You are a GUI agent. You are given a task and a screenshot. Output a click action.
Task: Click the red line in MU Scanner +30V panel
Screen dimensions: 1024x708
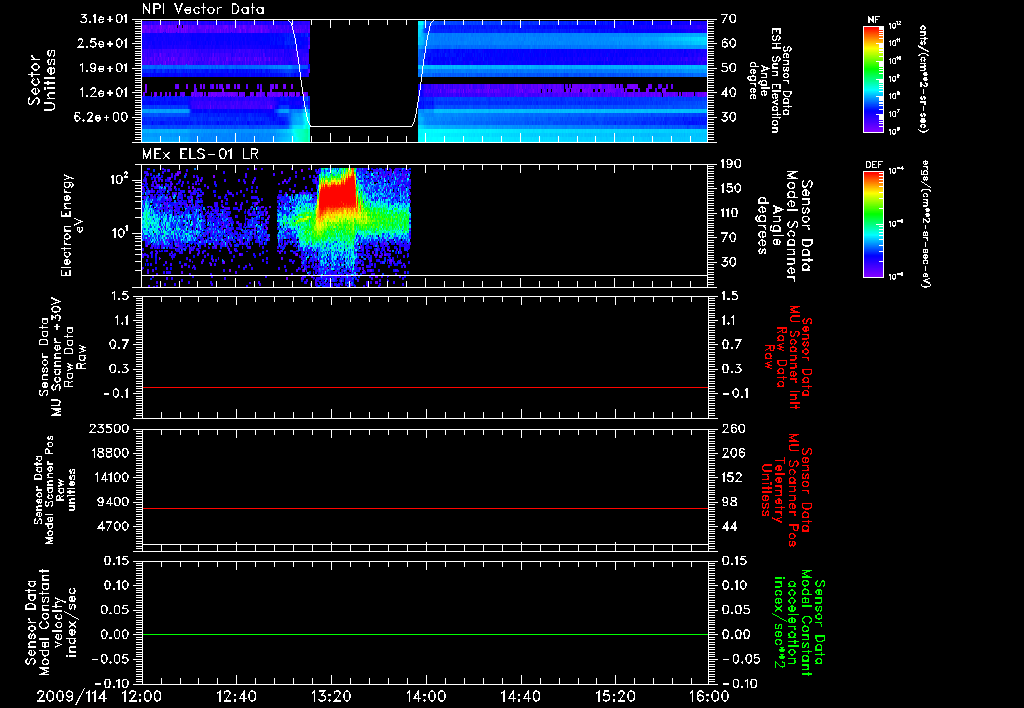425,387
